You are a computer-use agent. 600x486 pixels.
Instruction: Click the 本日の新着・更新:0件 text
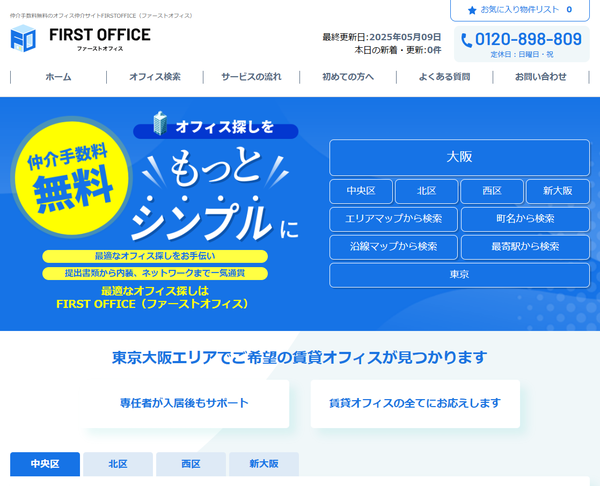point(398,50)
